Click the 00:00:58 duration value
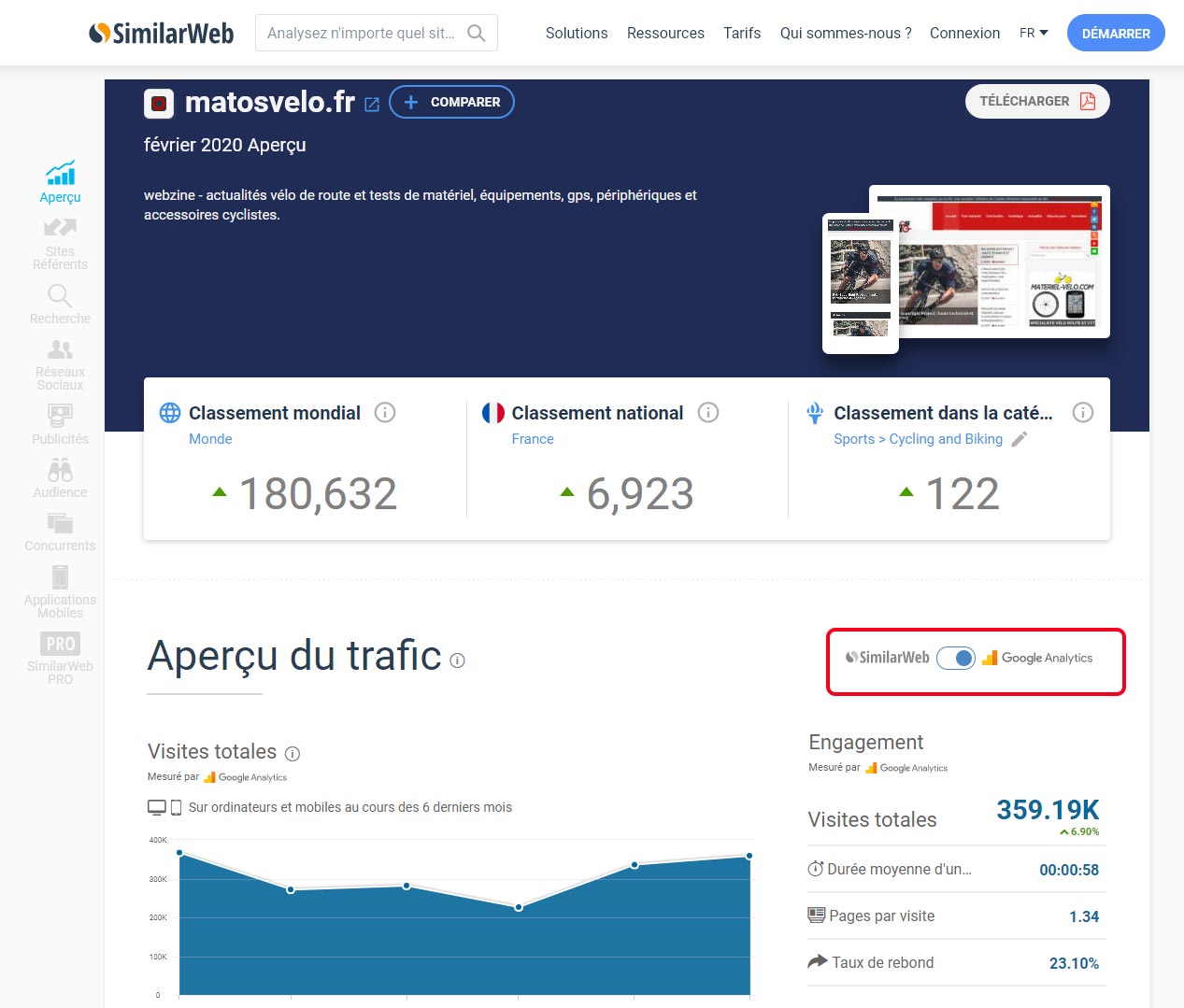 [x=1069, y=870]
